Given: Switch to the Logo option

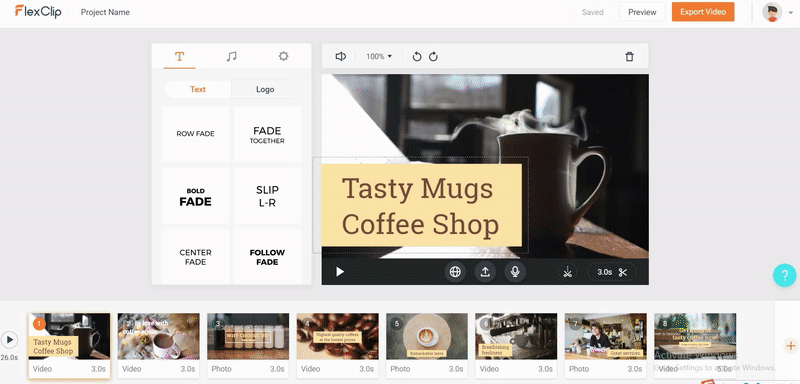Looking at the screenshot, I should (x=265, y=89).
